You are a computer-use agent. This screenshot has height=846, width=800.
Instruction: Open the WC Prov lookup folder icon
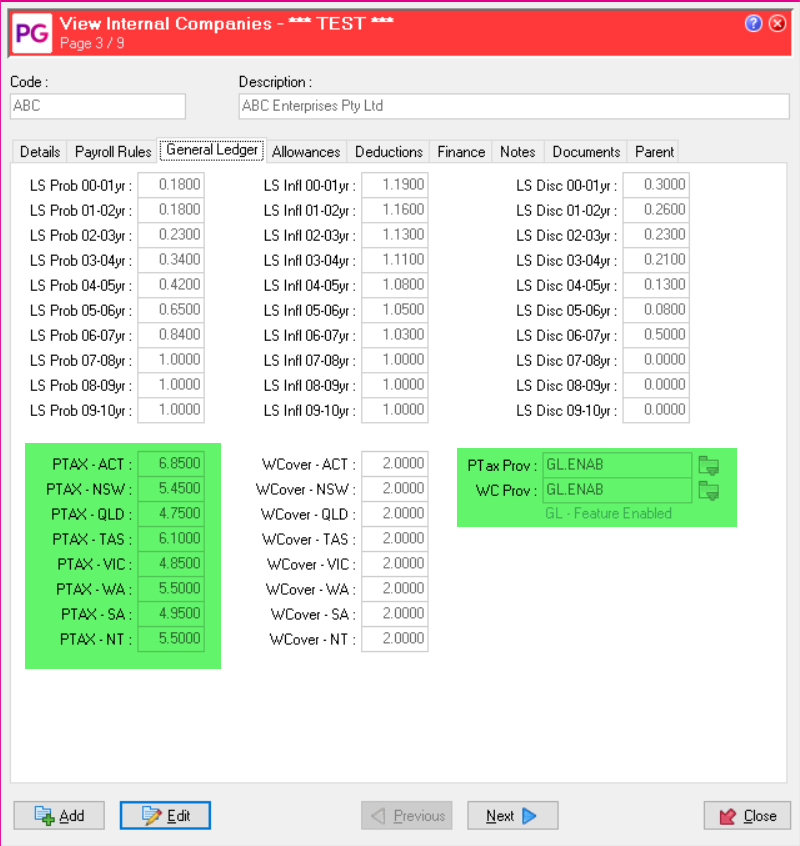click(709, 490)
